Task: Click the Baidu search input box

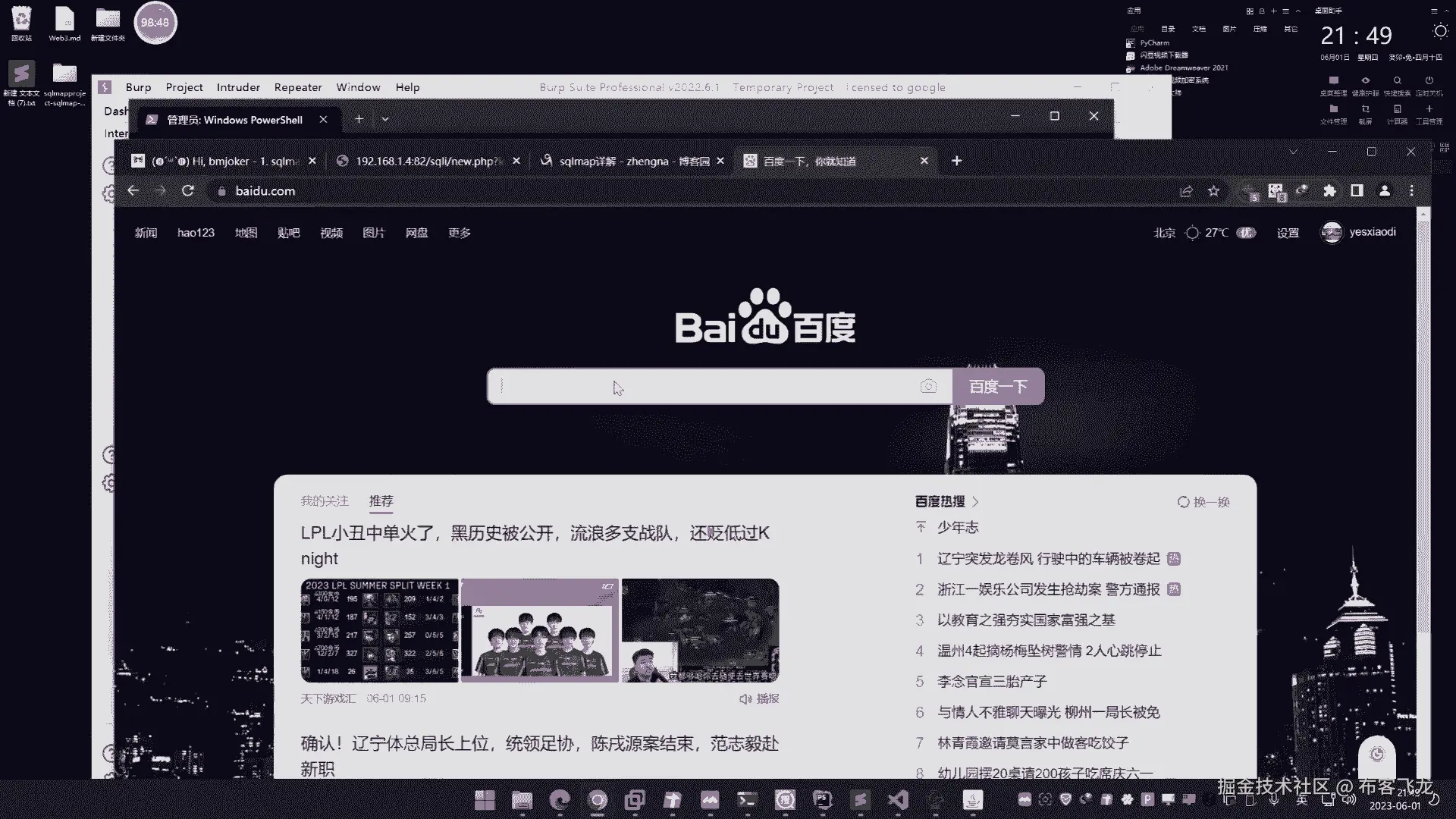Action: pos(705,387)
